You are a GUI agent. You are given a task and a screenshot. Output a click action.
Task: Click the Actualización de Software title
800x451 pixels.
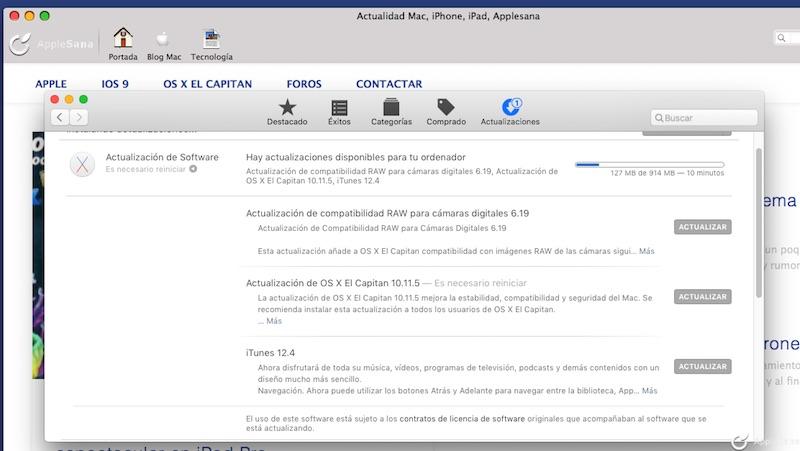[x=162, y=157]
